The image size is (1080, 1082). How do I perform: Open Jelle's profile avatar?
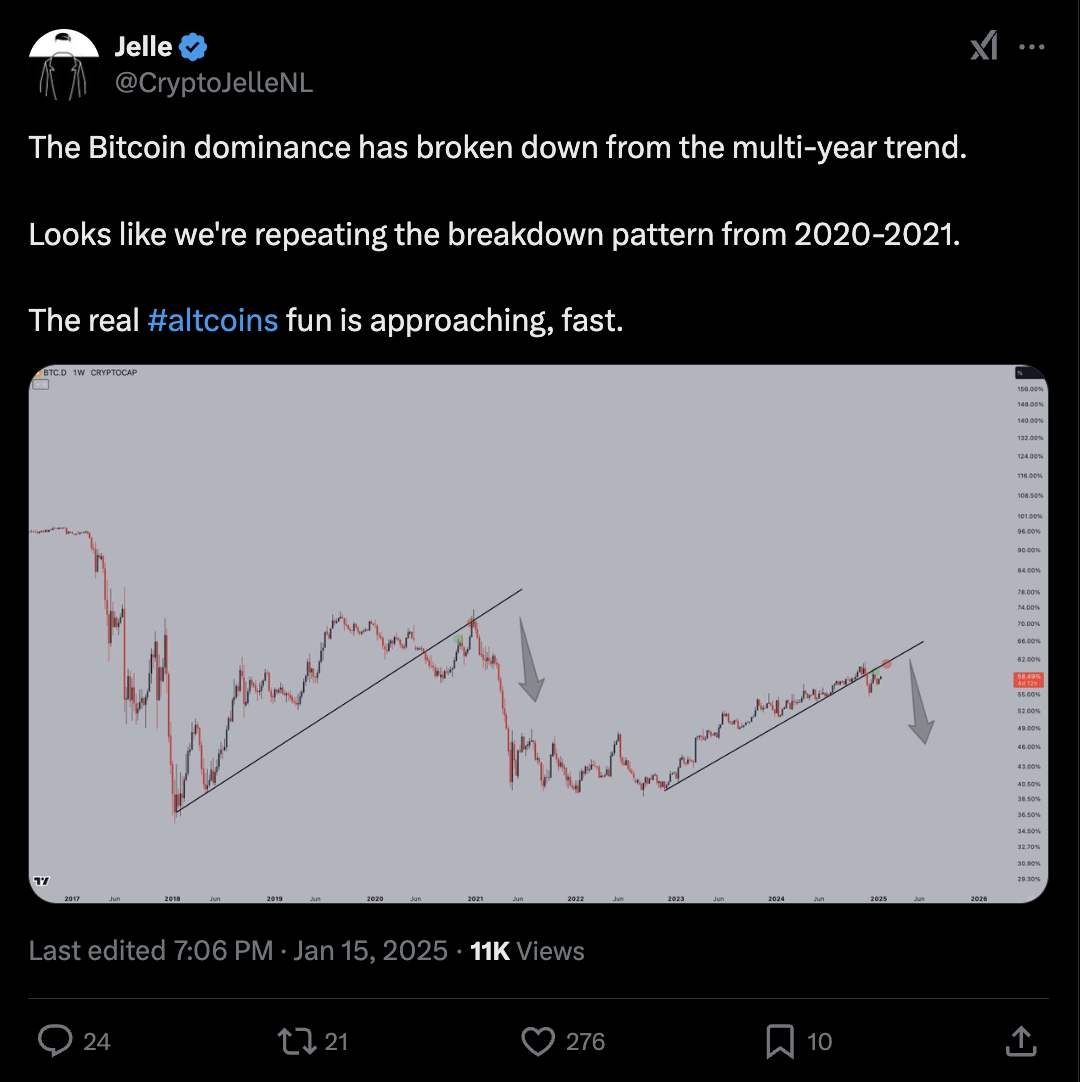point(65,63)
